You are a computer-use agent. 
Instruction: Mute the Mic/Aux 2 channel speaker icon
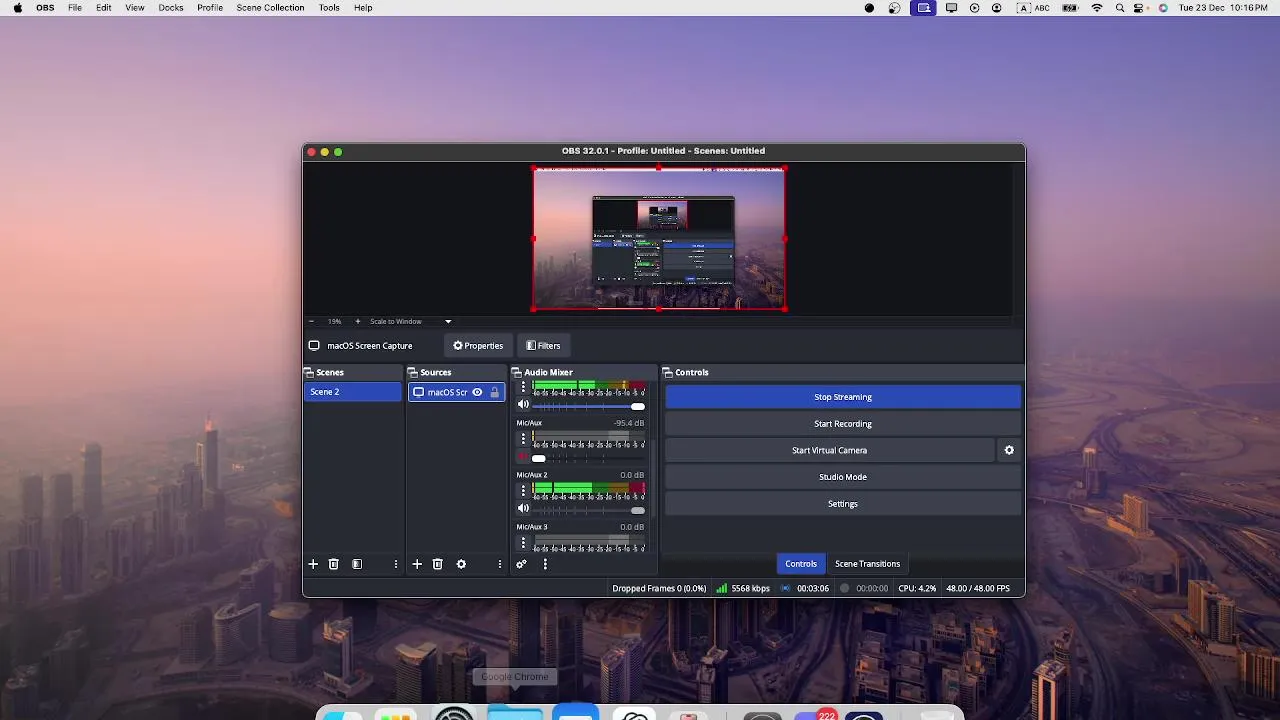point(522,508)
